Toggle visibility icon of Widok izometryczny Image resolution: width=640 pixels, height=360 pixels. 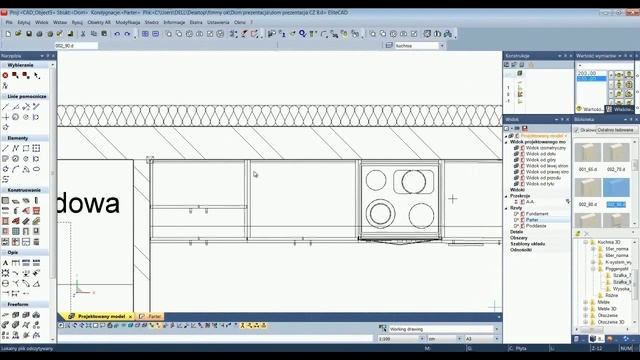point(516,148)
